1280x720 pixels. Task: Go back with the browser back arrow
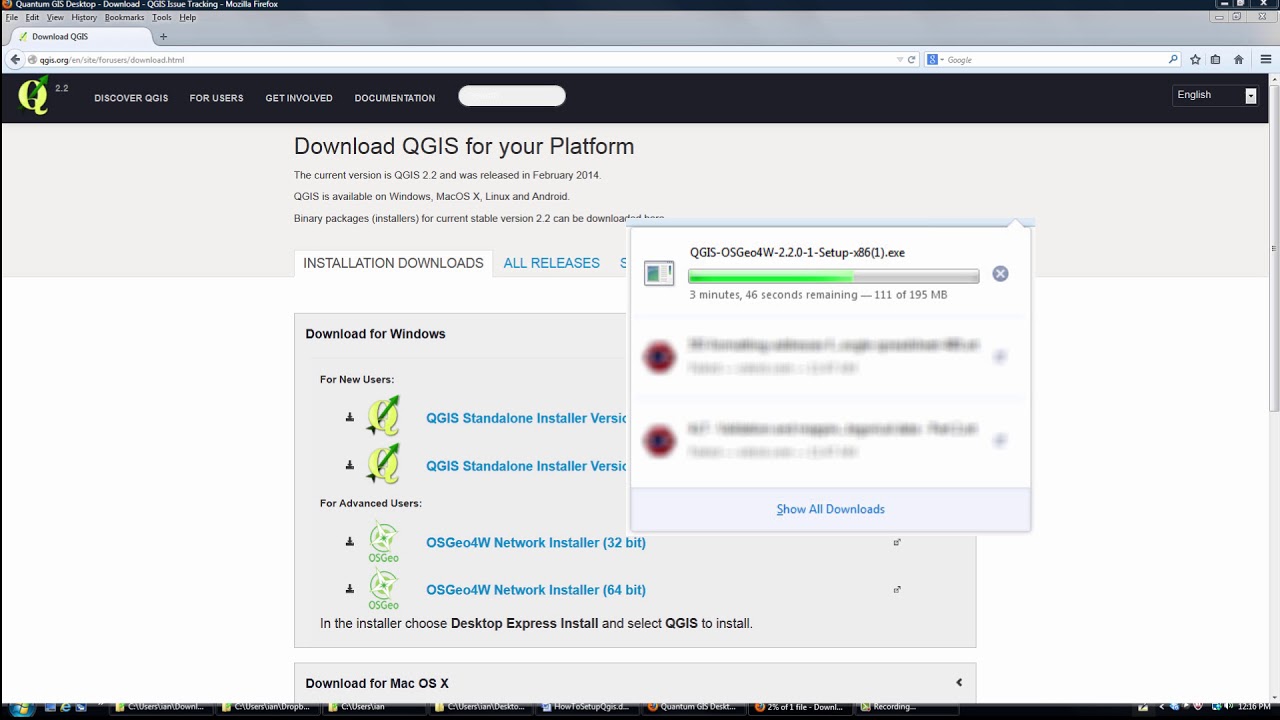(15, 60)
